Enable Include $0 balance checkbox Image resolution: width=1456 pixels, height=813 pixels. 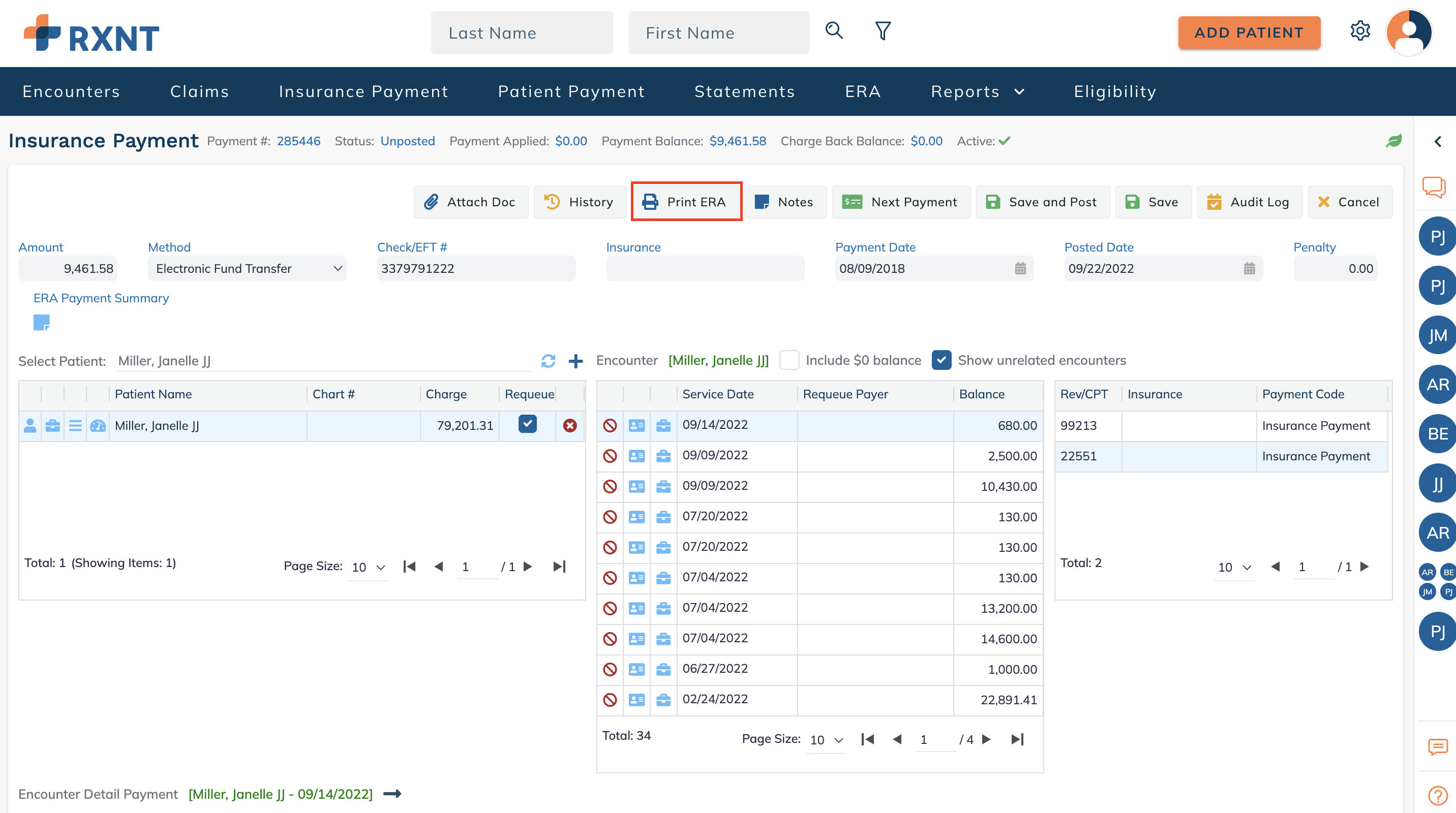point(789,360)
